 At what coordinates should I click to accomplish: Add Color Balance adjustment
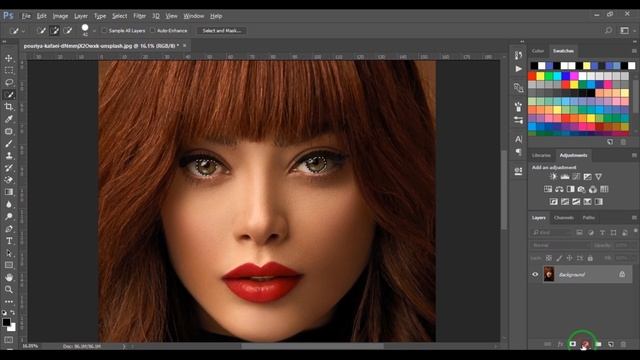click(559, 189)
